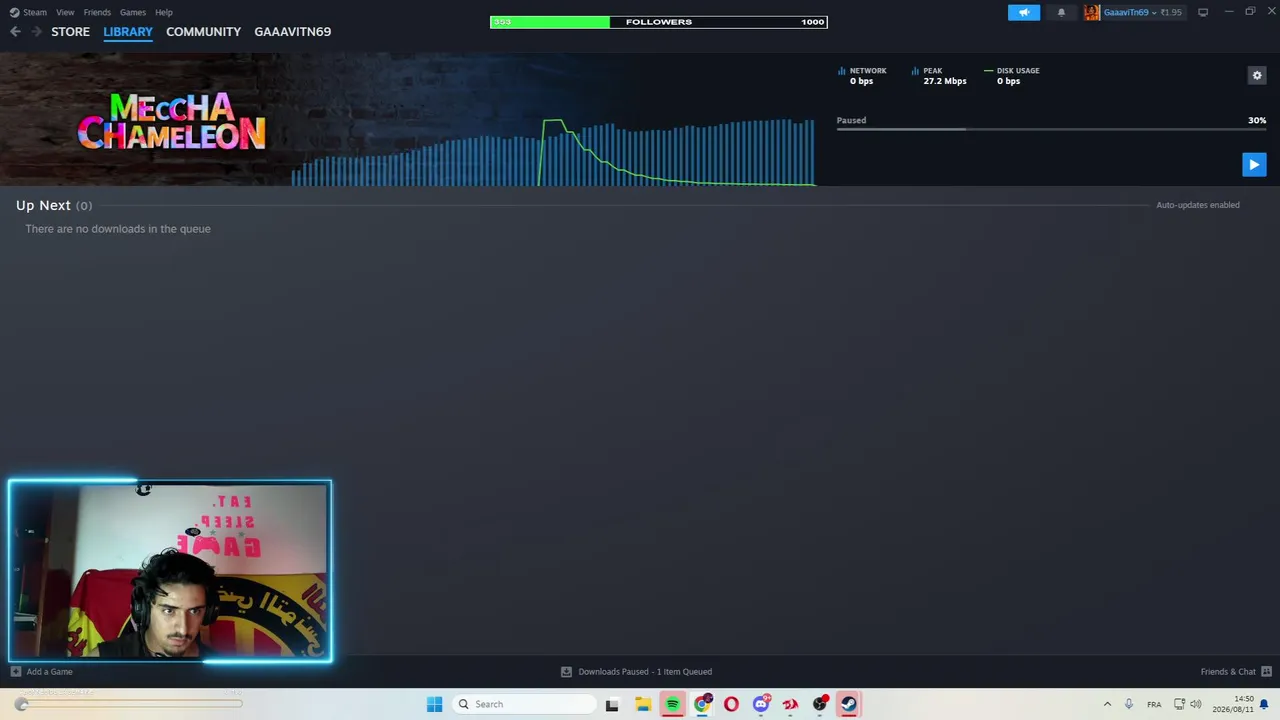Show hidden system tray icons
This screenshot has width=1280, height=720.
1107,704
